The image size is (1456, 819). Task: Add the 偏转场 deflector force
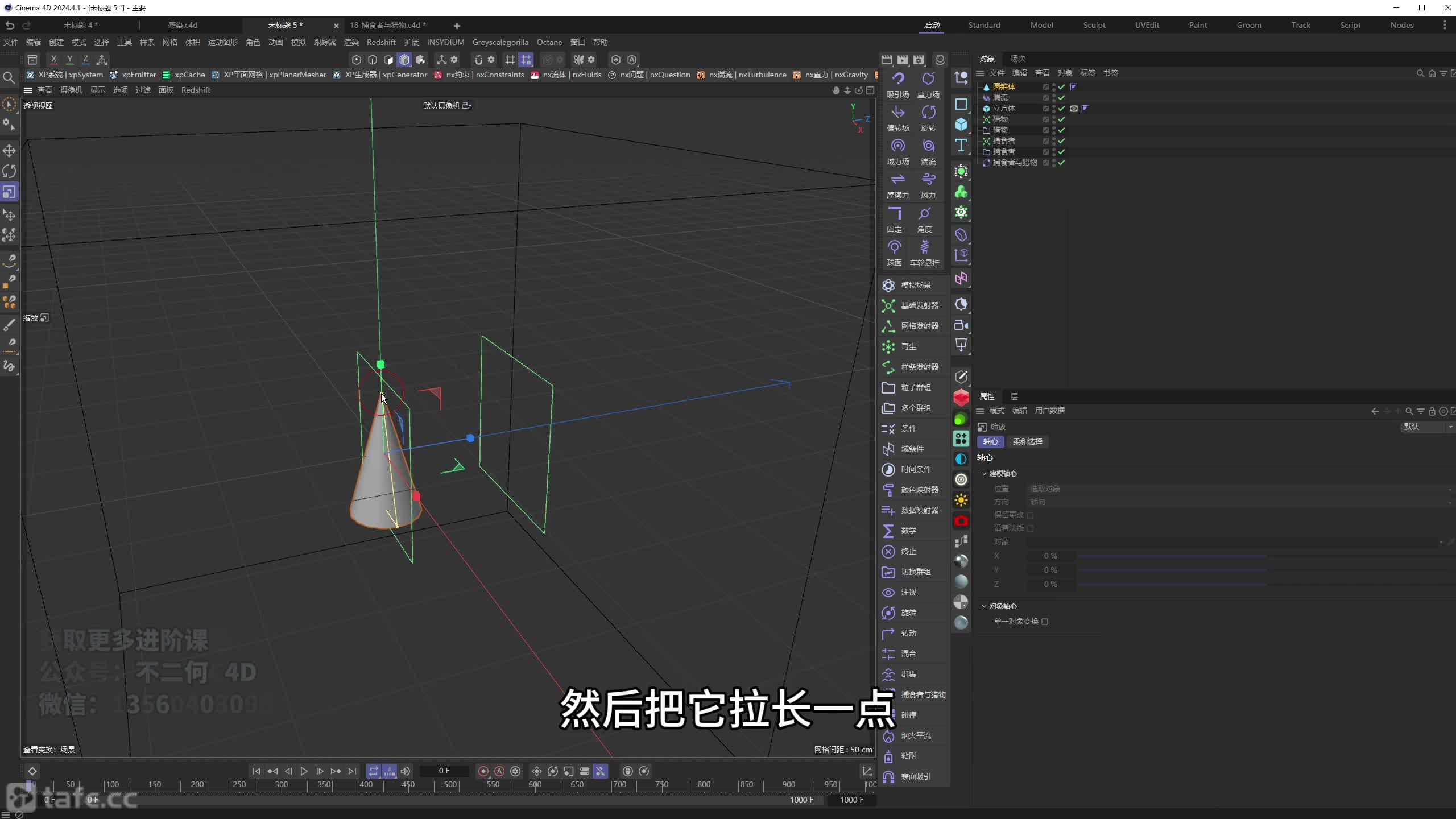point(897,118)
